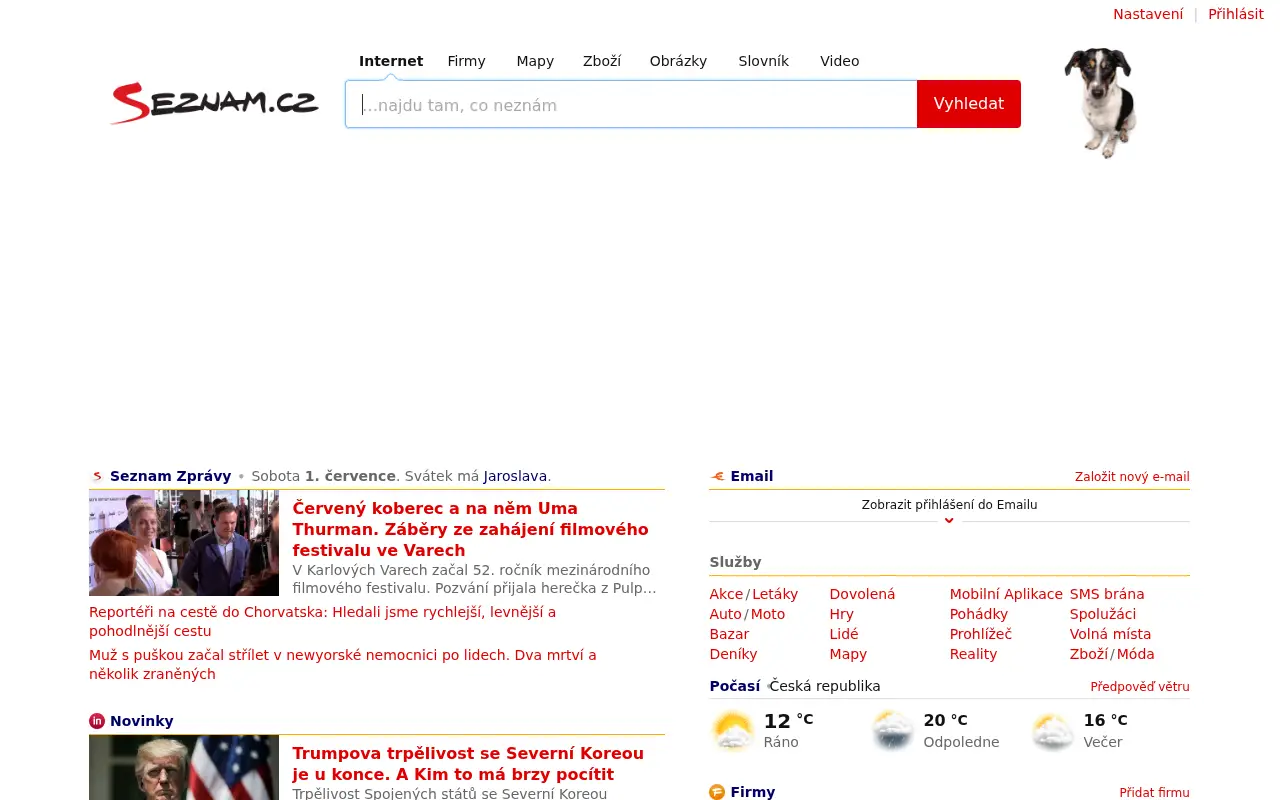Screen dimensions: 1280x800
Task: Click the Vyhledat search button
Action: [969, 104]
